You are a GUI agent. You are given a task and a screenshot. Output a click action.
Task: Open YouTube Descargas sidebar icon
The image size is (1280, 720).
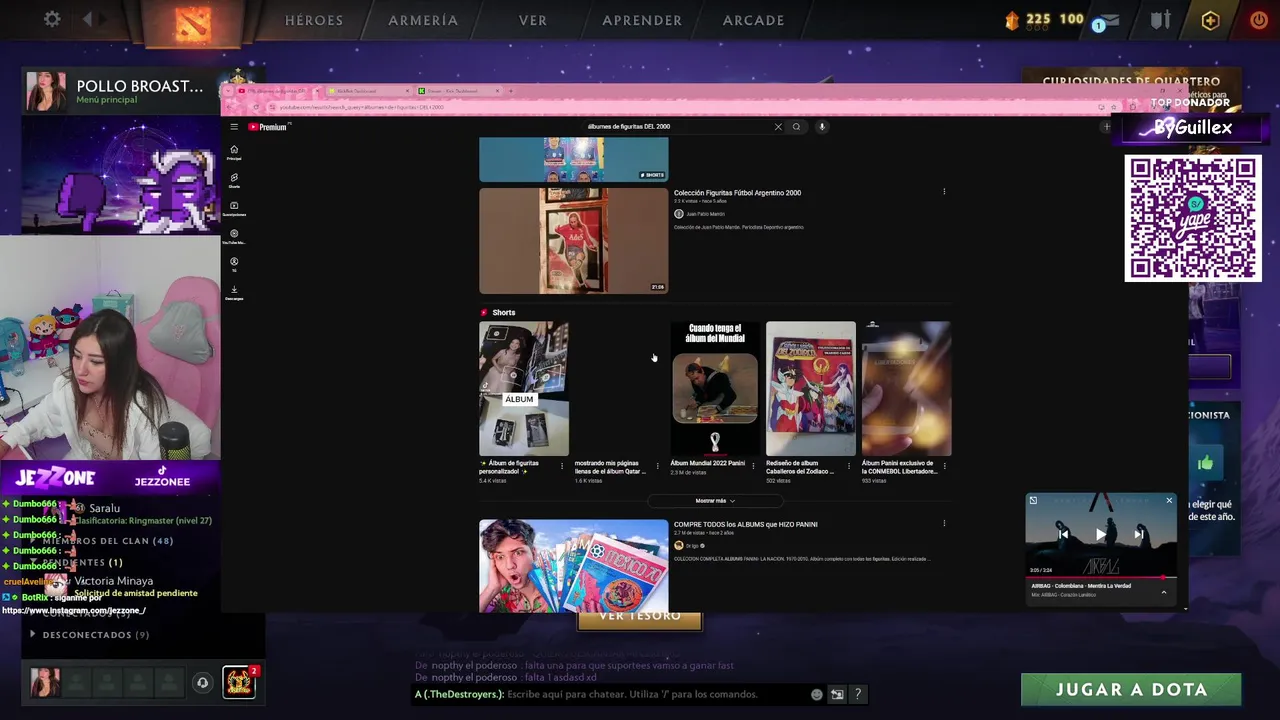click(x=234, y=292)
